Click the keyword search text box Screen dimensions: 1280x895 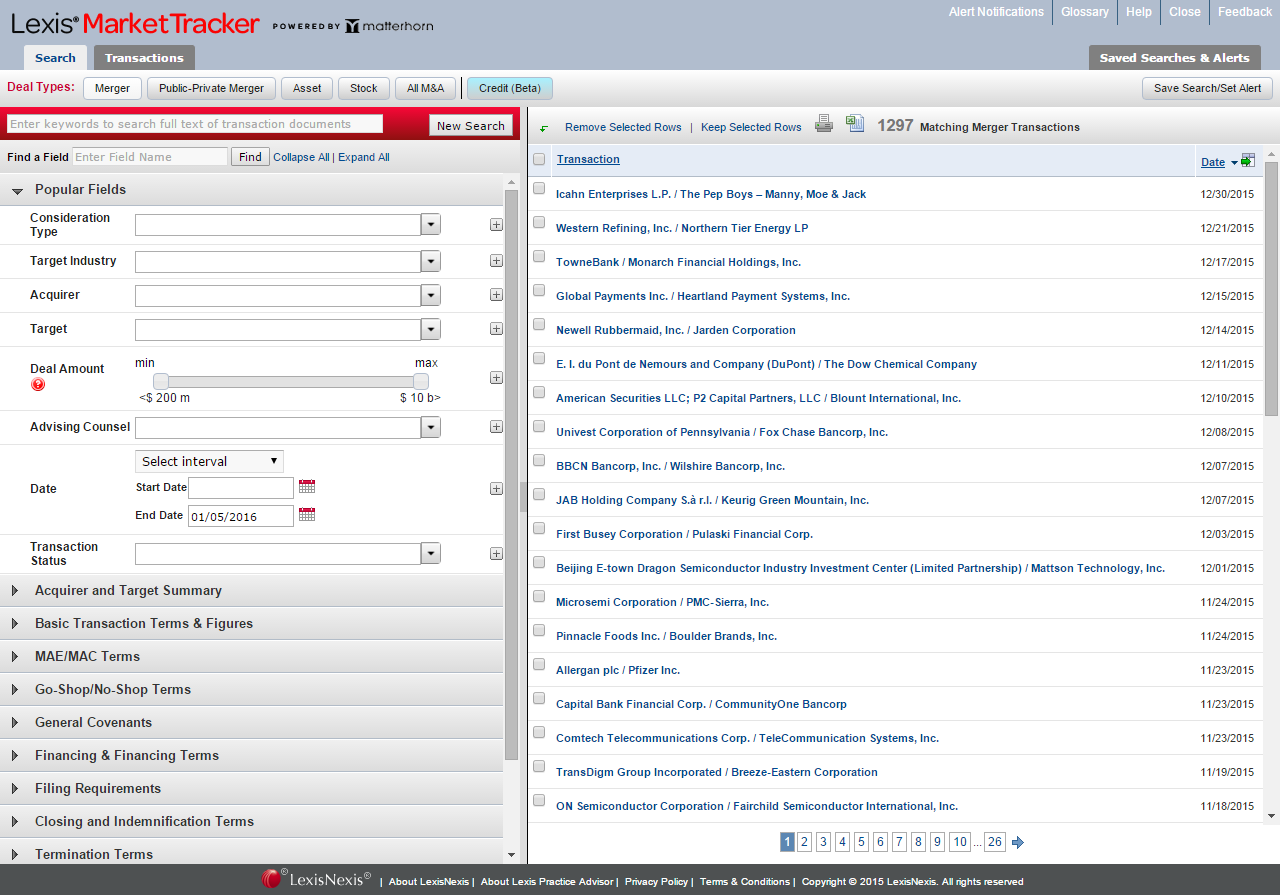click(195, 124)
